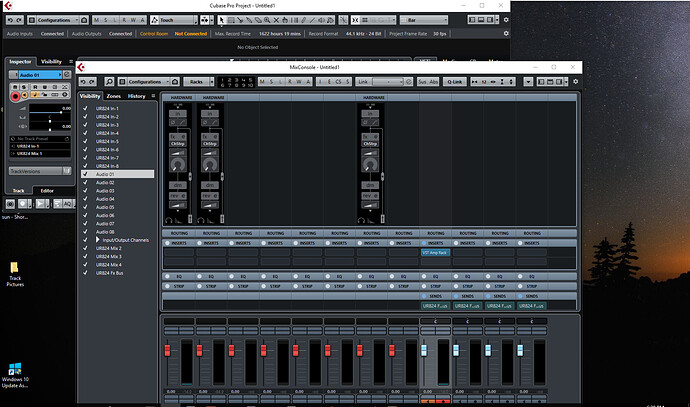Select the Range Selection tool
Screen dimensions: 690x407
click(x=231, y=20)
